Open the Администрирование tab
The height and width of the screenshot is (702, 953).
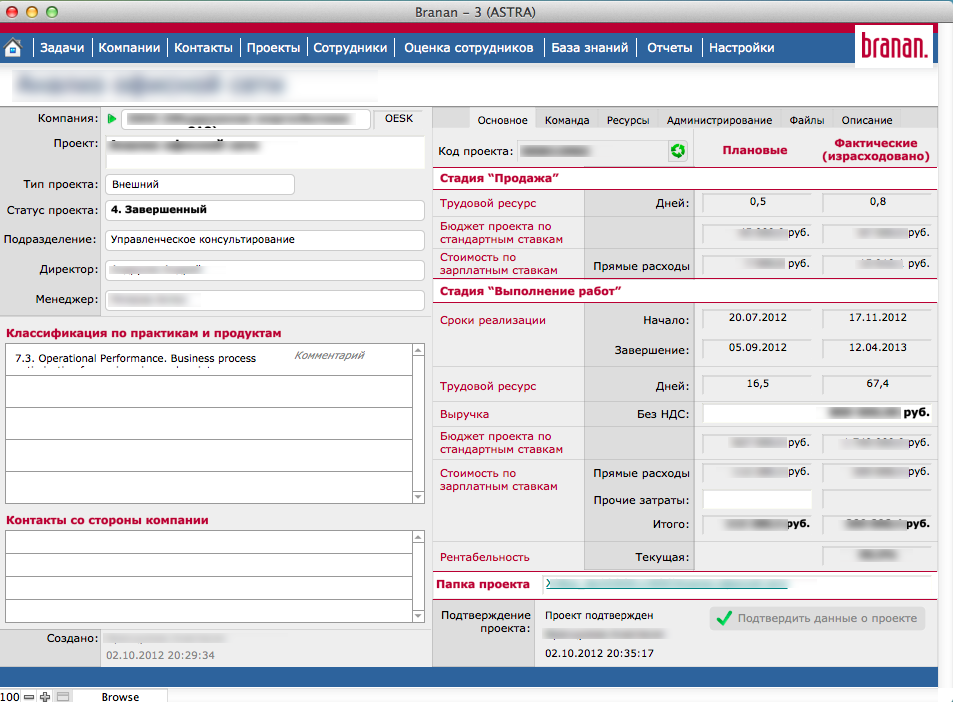coord(719,120)
